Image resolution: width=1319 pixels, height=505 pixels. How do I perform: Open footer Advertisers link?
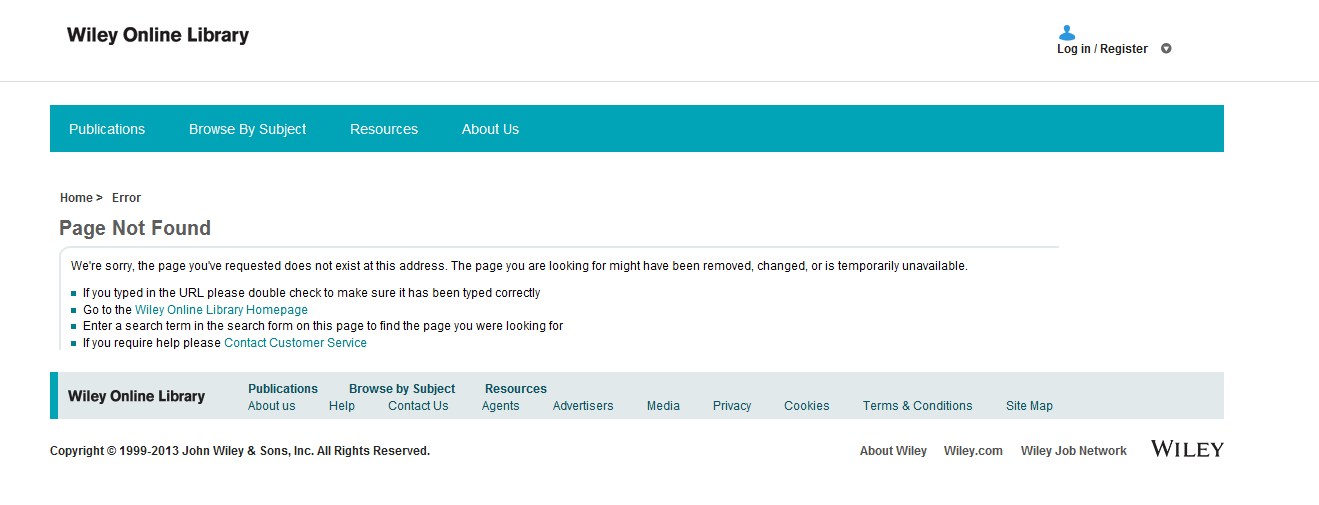coord(583,406)
